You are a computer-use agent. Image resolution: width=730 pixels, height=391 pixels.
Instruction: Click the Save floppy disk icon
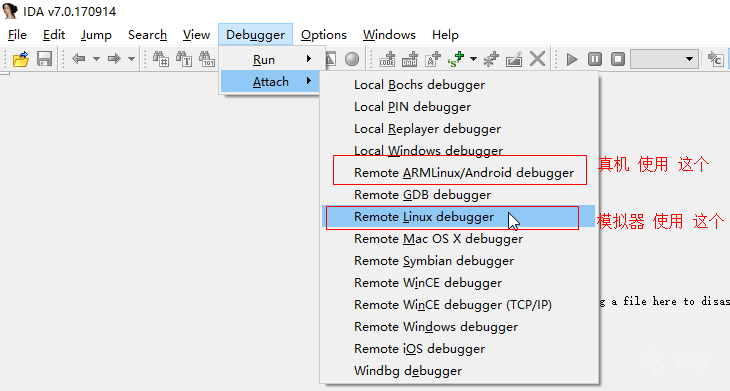coord(44,59)
